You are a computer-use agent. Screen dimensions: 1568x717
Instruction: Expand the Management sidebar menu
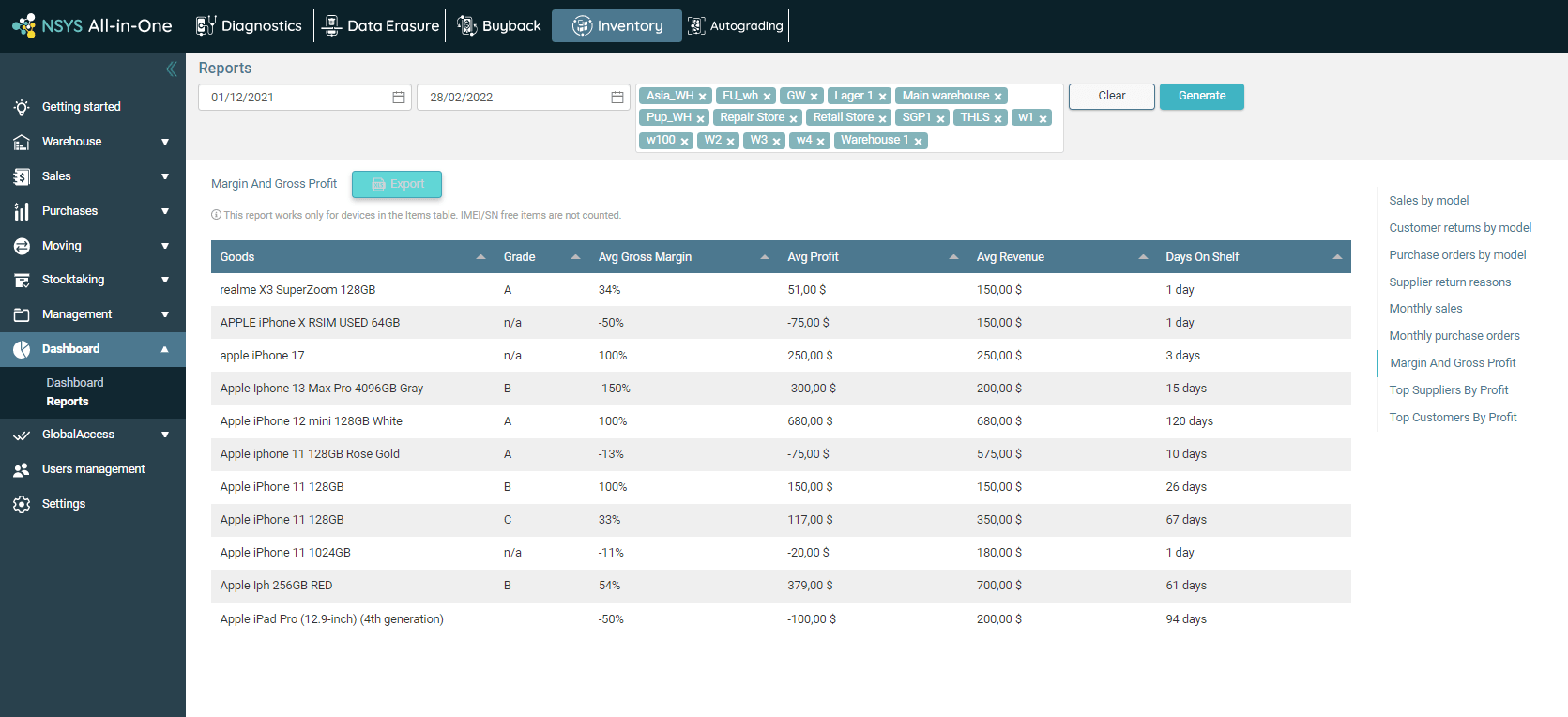coord(93,314)
